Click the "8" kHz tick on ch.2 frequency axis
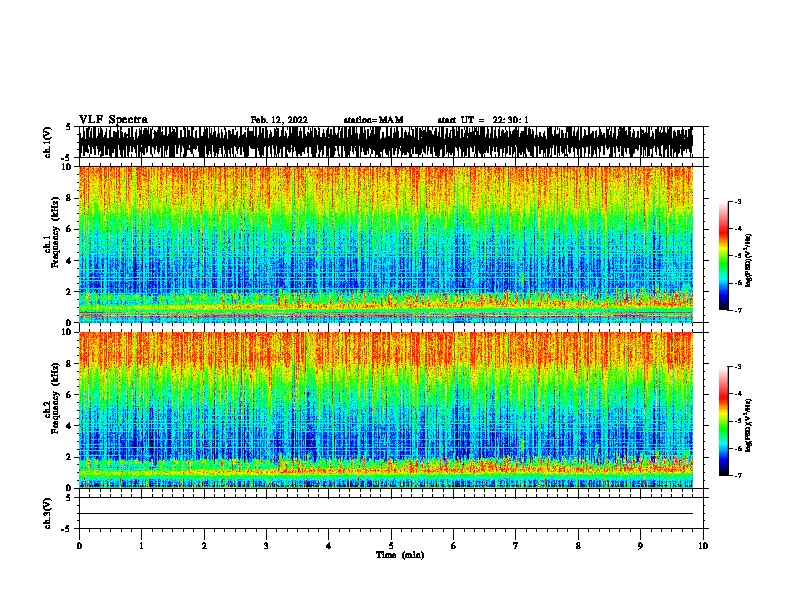792x612 pixels. coord(70,364)
